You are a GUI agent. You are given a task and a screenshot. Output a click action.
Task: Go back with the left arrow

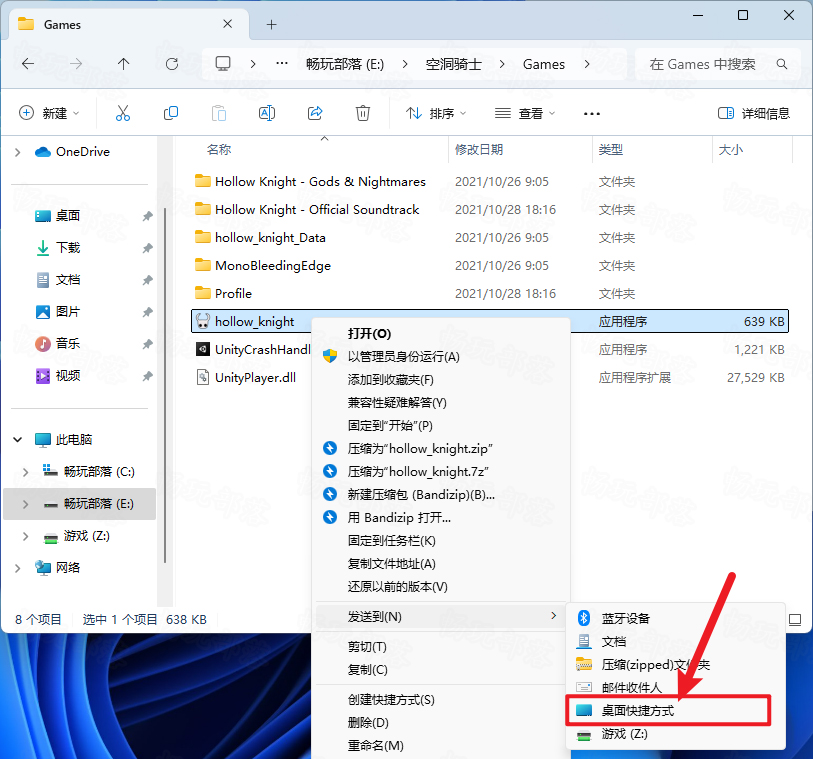(28, 64)
